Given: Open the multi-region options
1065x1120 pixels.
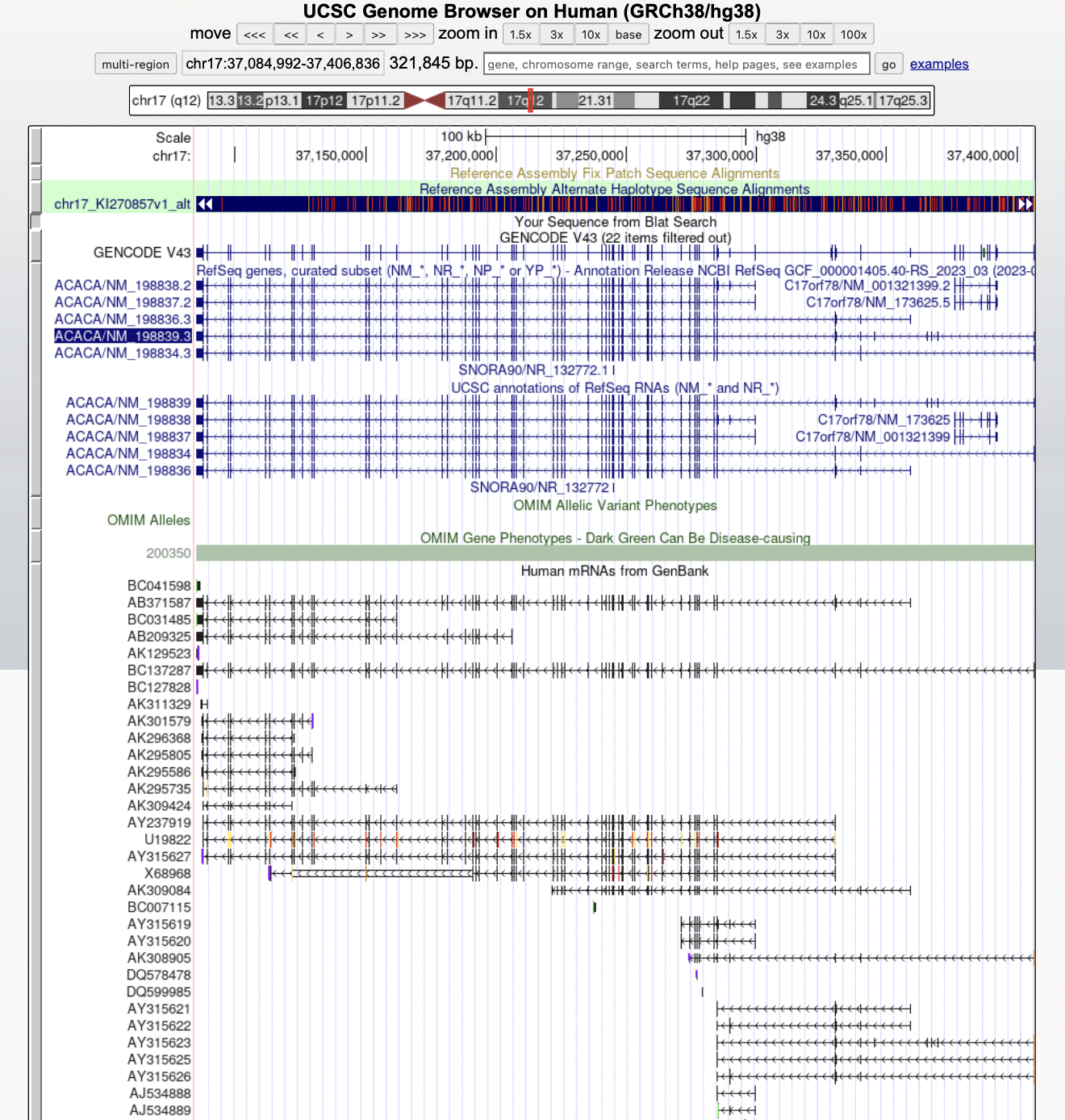Looking at the screenshot, I should pos(136,65).
